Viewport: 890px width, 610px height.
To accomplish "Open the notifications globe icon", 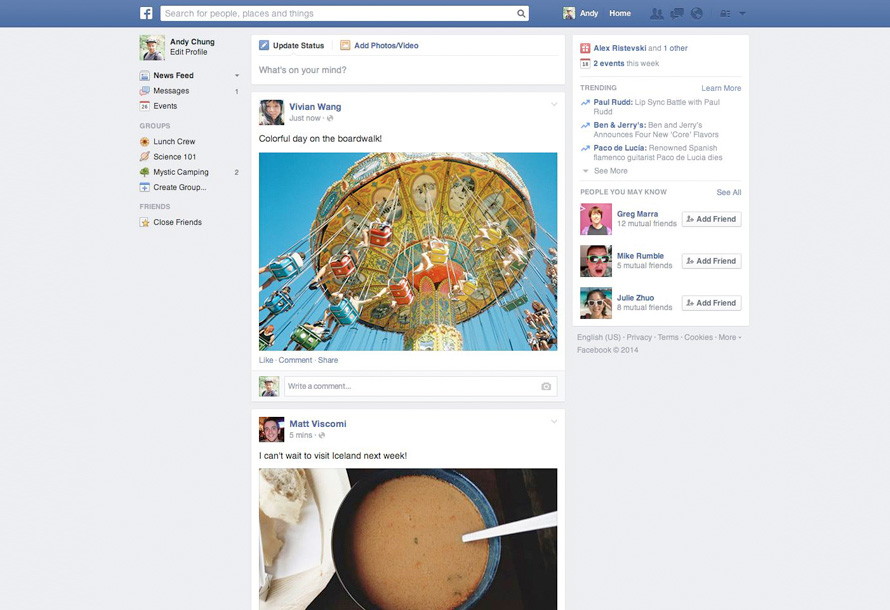I will (697, 14).
